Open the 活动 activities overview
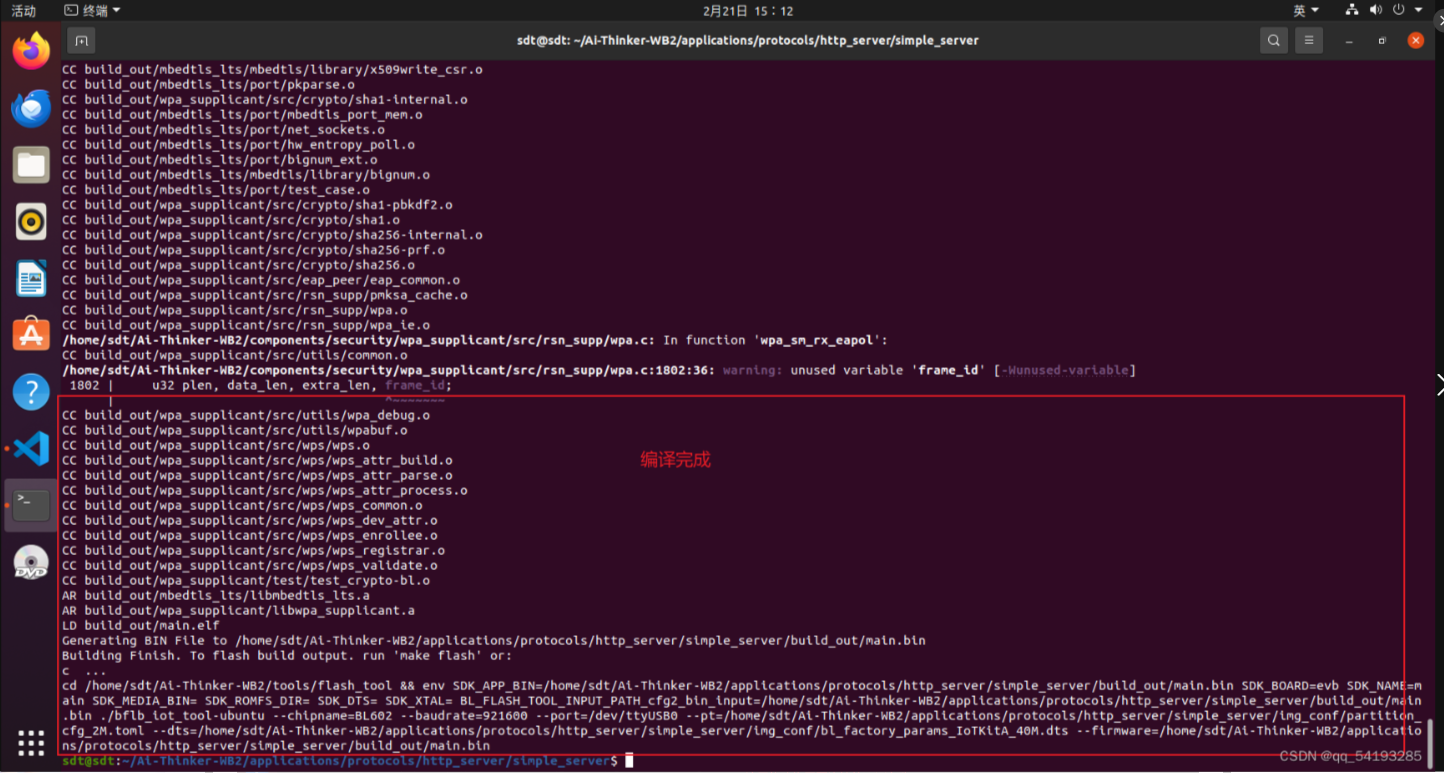The image size is (1444, 773). click(23, 10)
